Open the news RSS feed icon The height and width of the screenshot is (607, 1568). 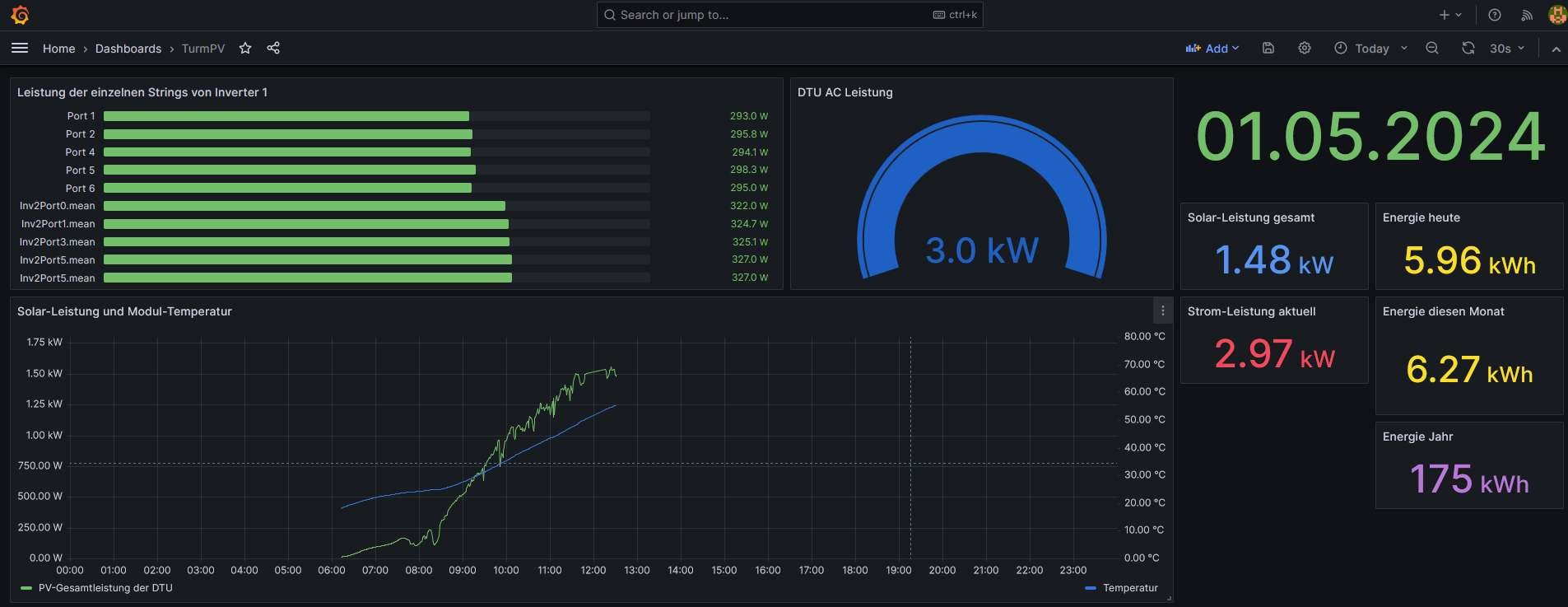(1527, 15)
